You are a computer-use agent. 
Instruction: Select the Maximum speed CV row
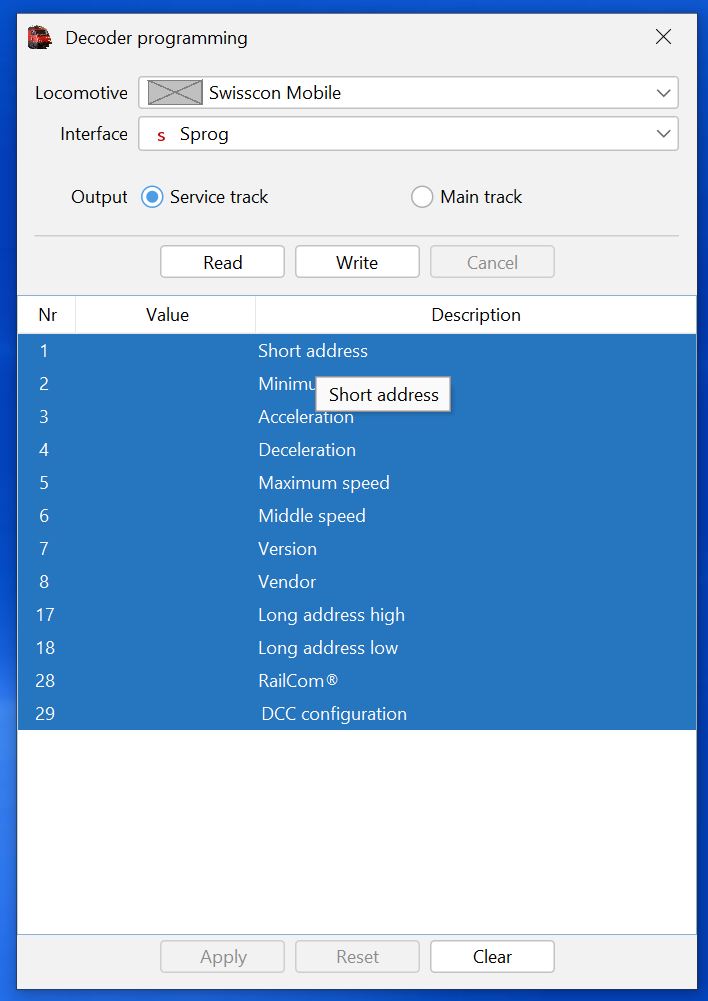323,483
